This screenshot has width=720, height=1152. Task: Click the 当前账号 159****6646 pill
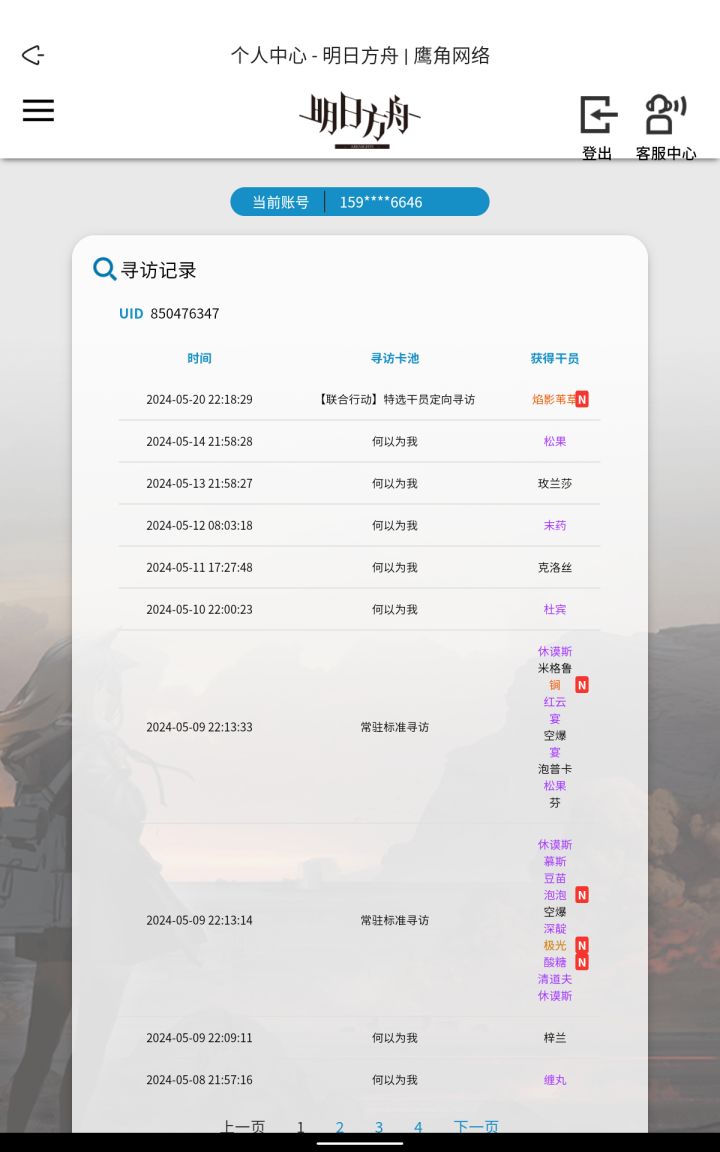click(x=360, y=202)
